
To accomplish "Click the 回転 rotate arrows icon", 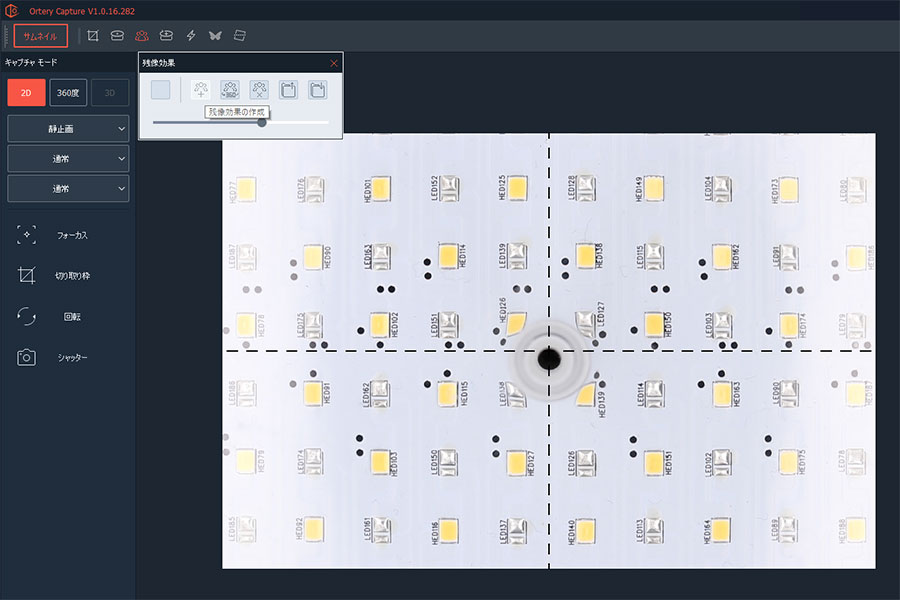I will (x=27, y=316).
